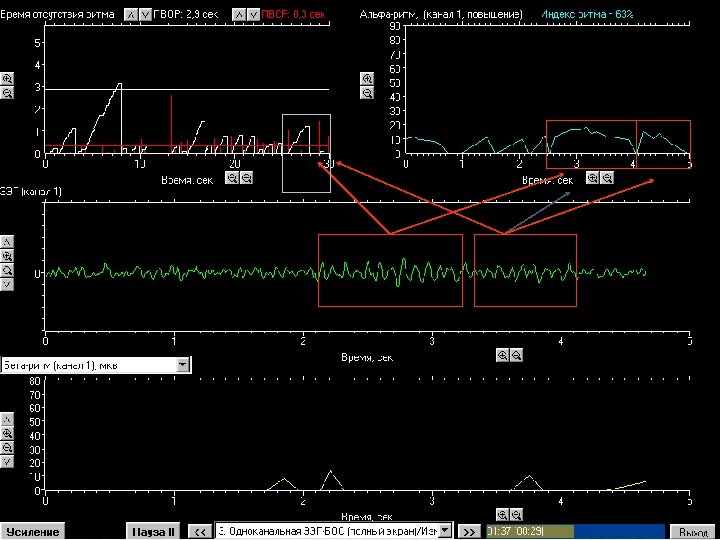The height and width of the screenshot is (540, 720).
Task: Pause recording with Пауза II button
Action: (153, 532)
